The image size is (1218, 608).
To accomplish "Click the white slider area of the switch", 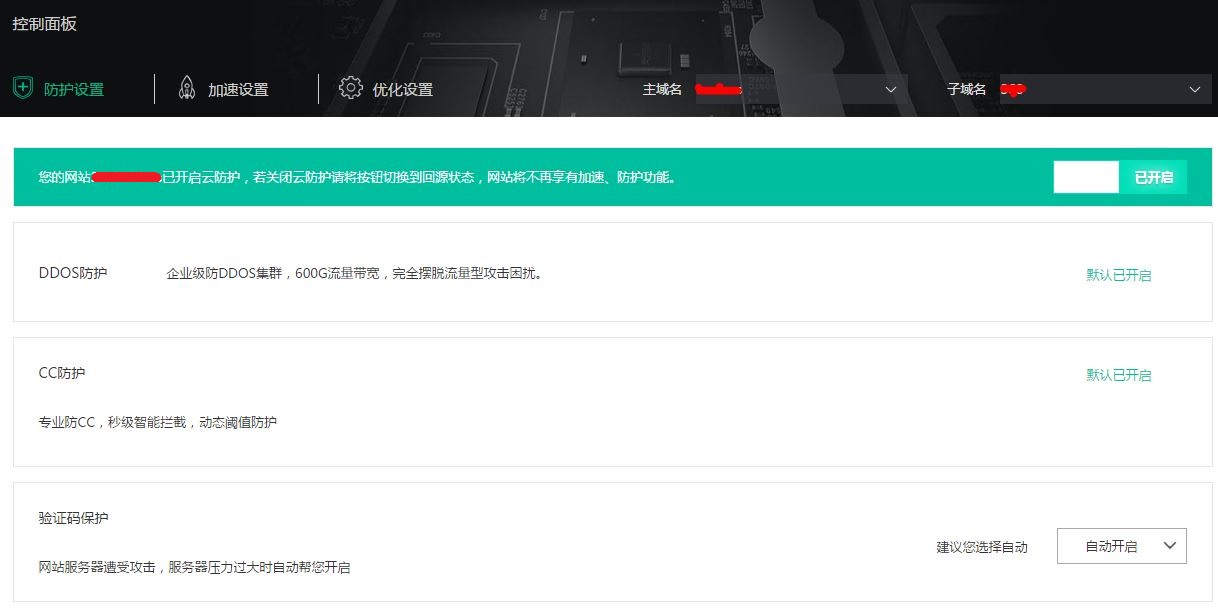I will (x=1086, y=177).
